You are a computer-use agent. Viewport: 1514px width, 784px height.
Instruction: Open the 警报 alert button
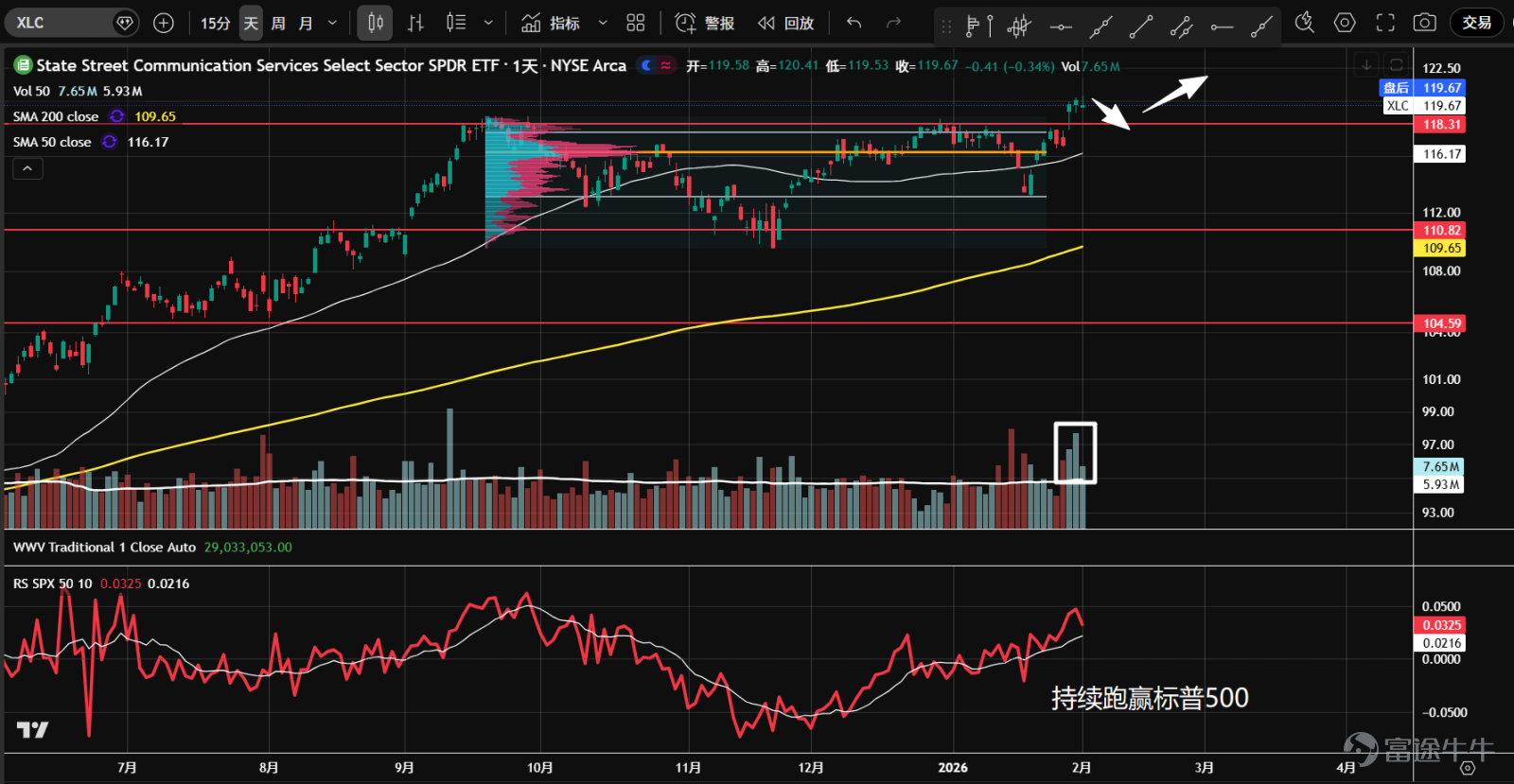coord(705,23)
